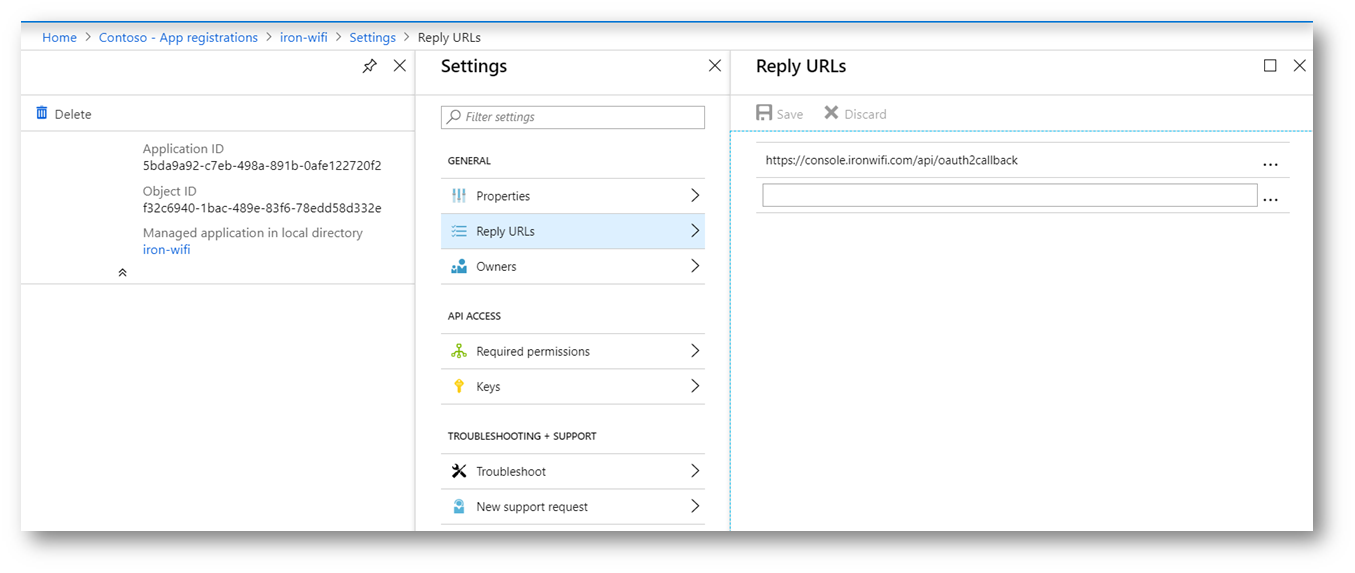Click the Troubleshoot wrench icon
Image resolution: width=1355 pixels, height=573 pixels.
click(459, 471)
